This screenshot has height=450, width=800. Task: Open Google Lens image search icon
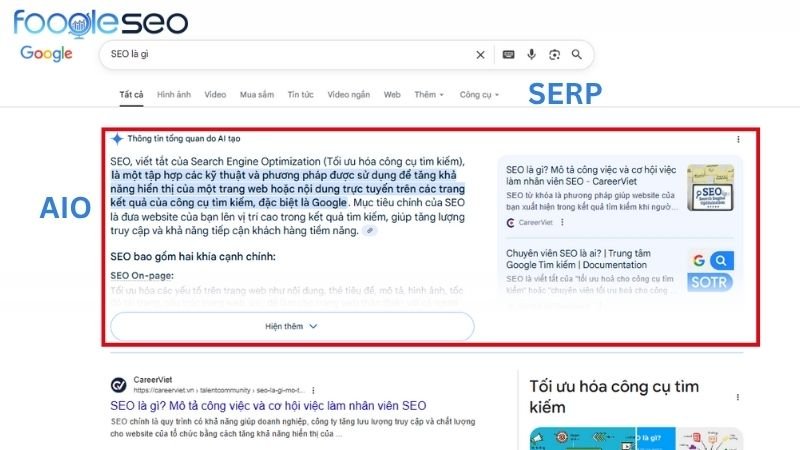(554, 55)
